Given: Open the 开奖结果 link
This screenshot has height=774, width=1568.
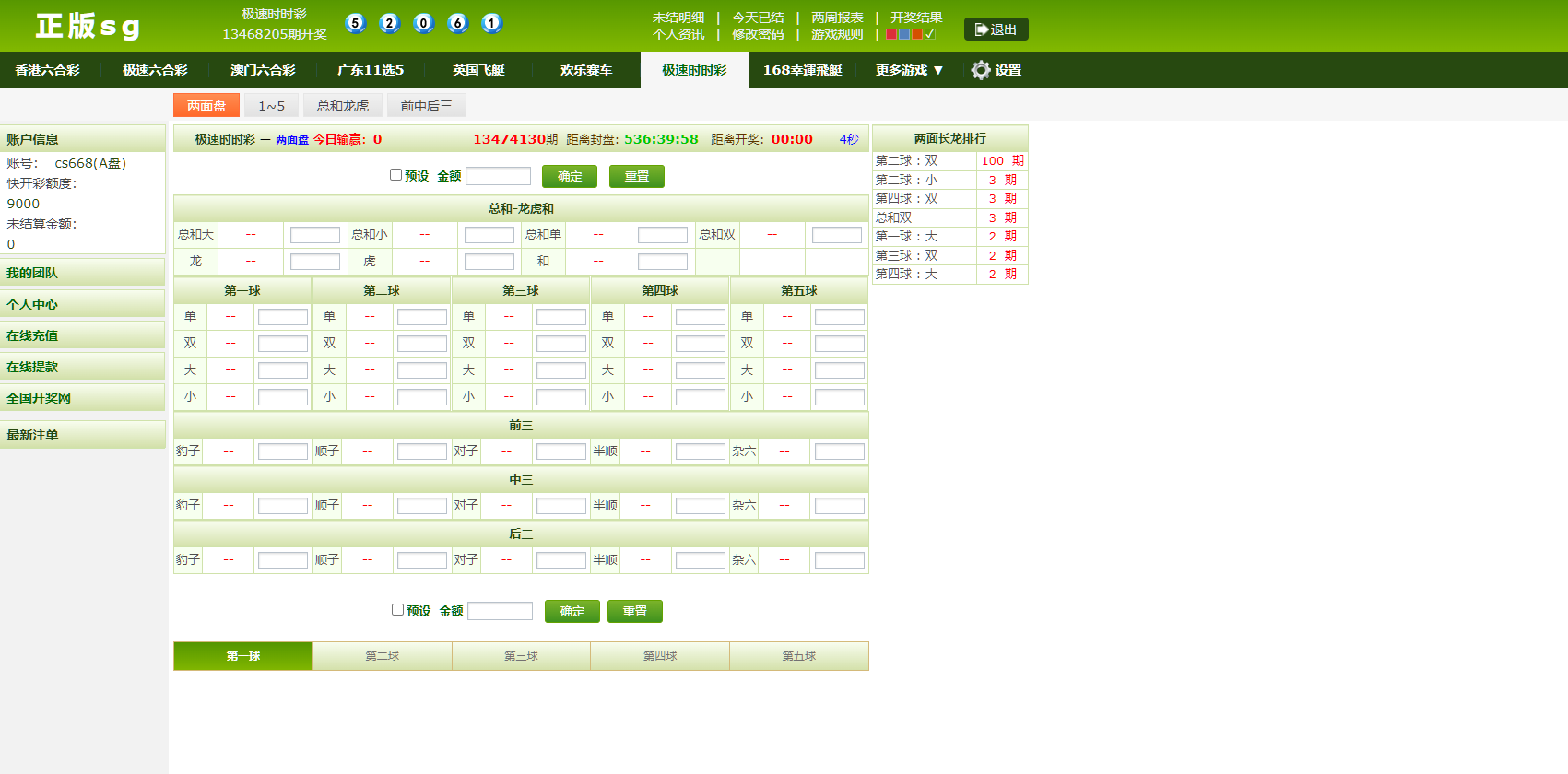Looking at the screenshot, I should pos(915,18).
